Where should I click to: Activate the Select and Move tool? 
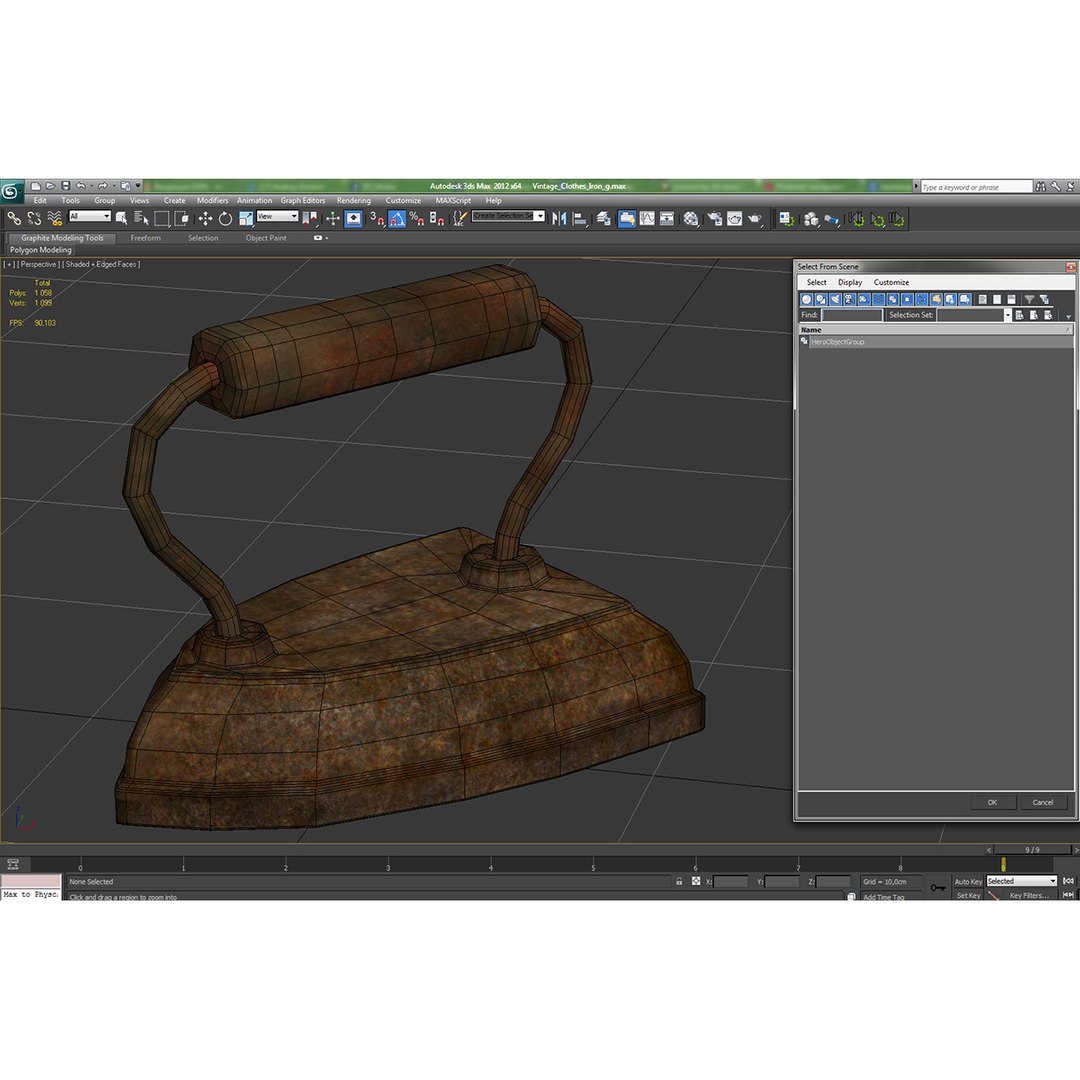205,219
